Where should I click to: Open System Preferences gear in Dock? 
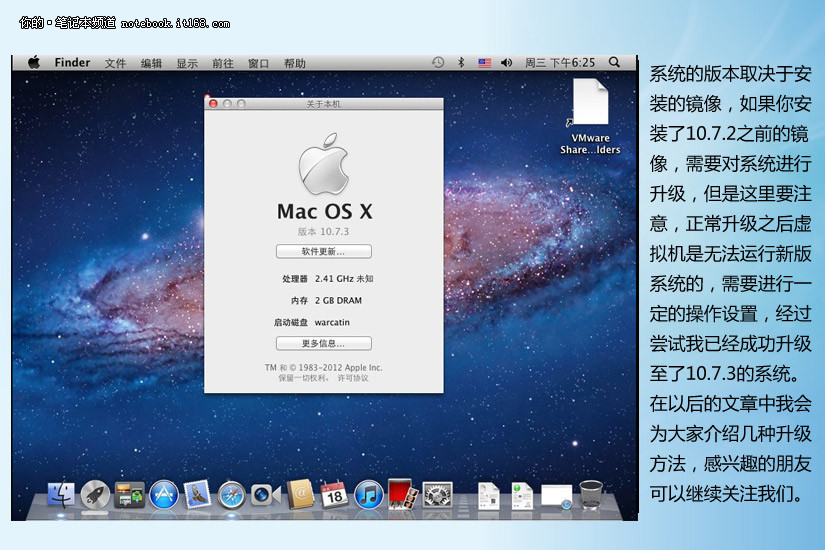point(437,495)
